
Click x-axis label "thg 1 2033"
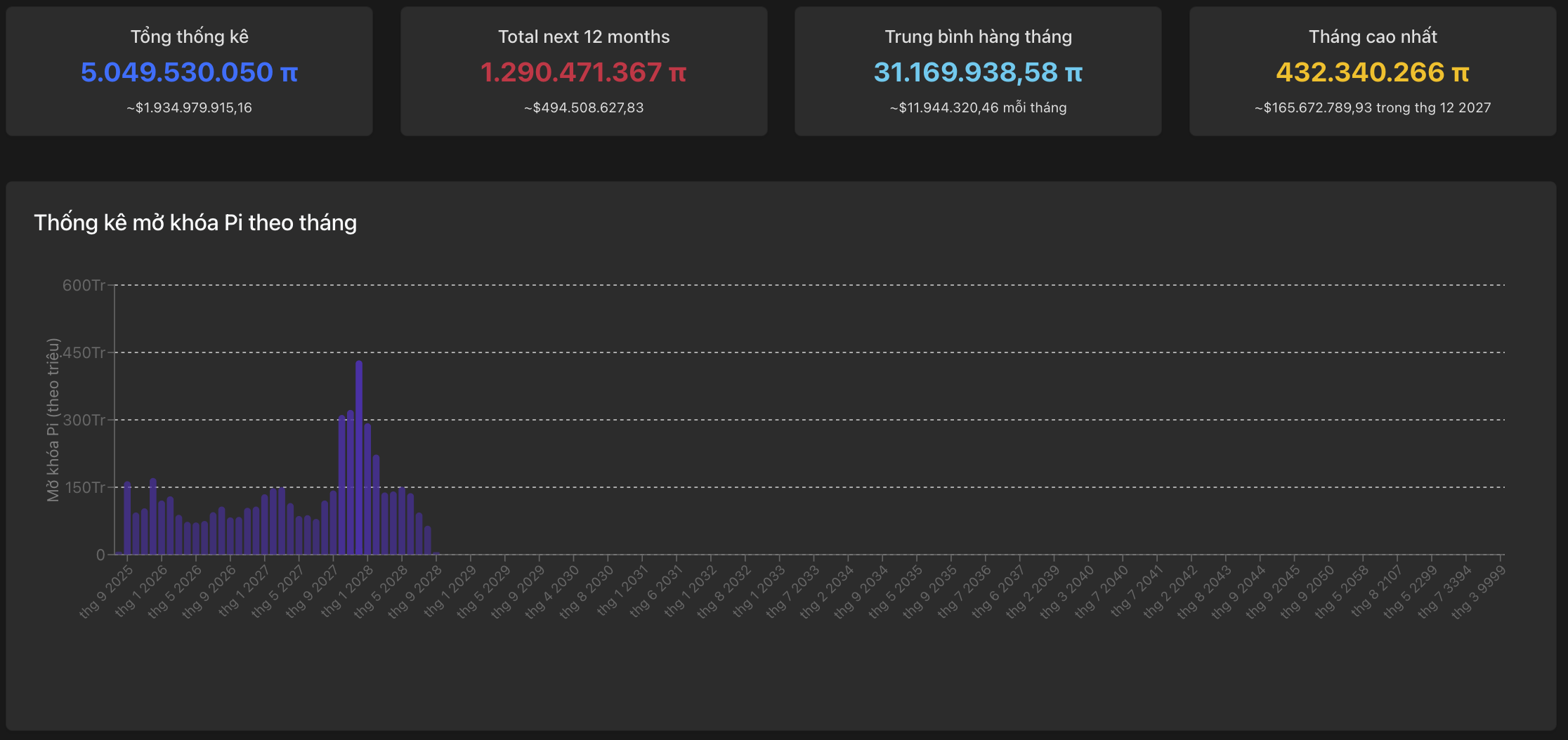point(759,591)
